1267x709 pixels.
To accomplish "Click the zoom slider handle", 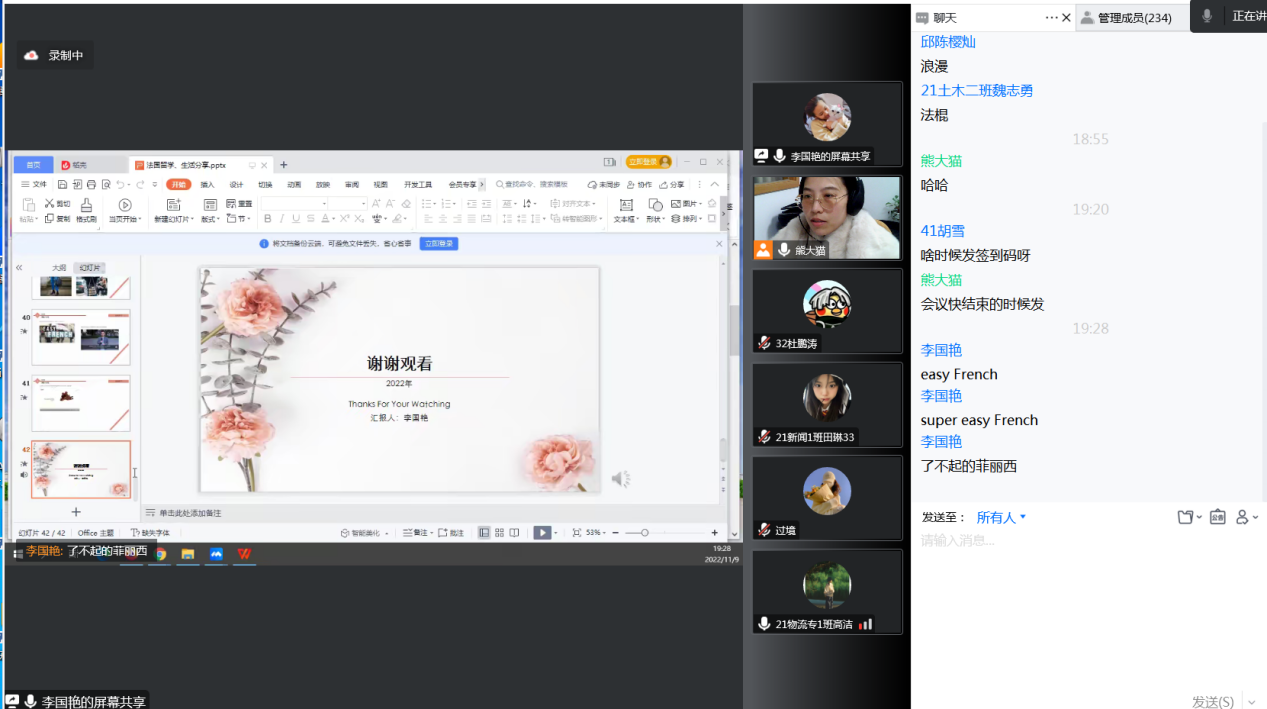I will (x=645, y=533).
